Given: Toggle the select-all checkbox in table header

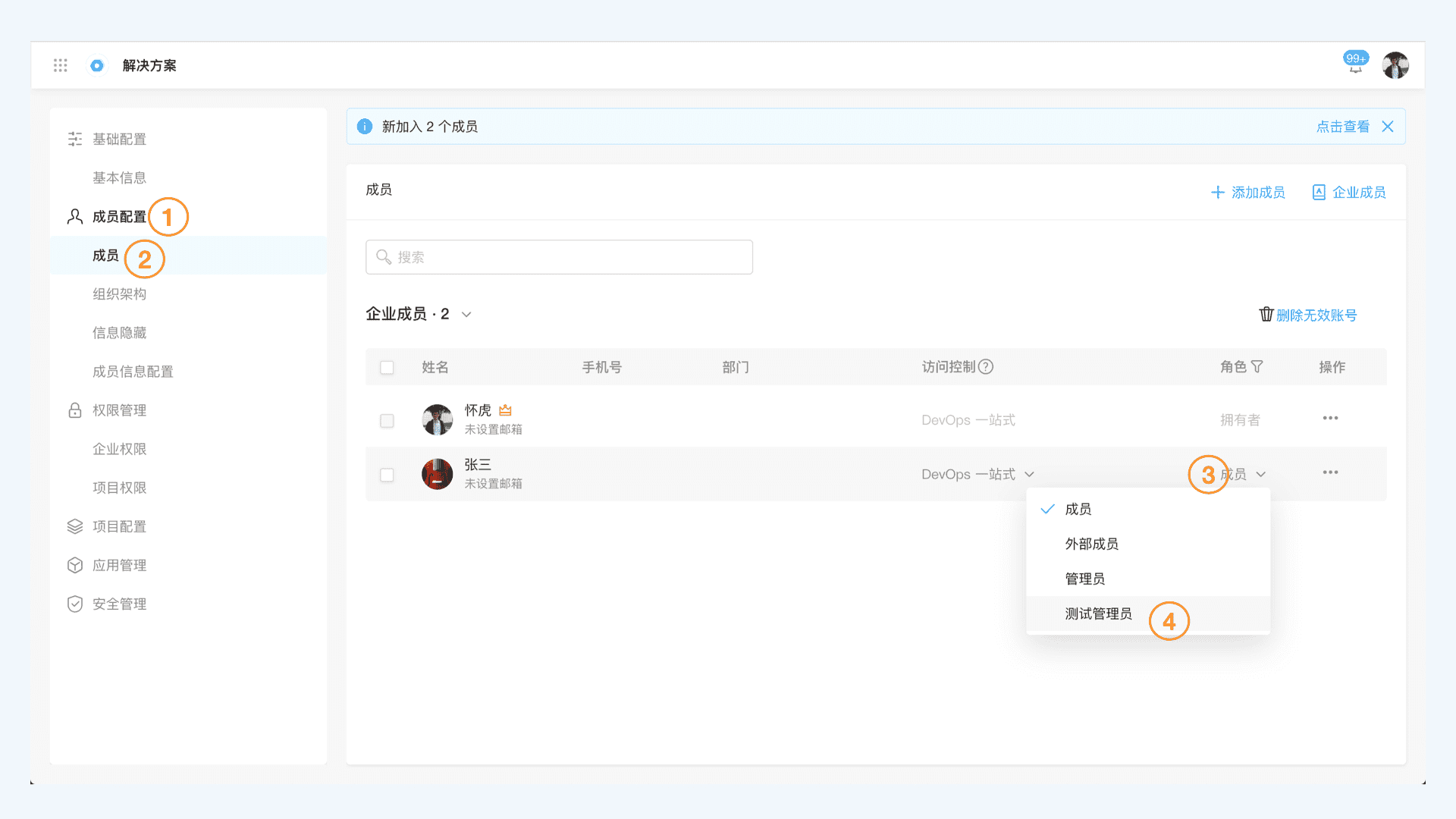Looking at the screenshot, I should [x=387, y=368].
